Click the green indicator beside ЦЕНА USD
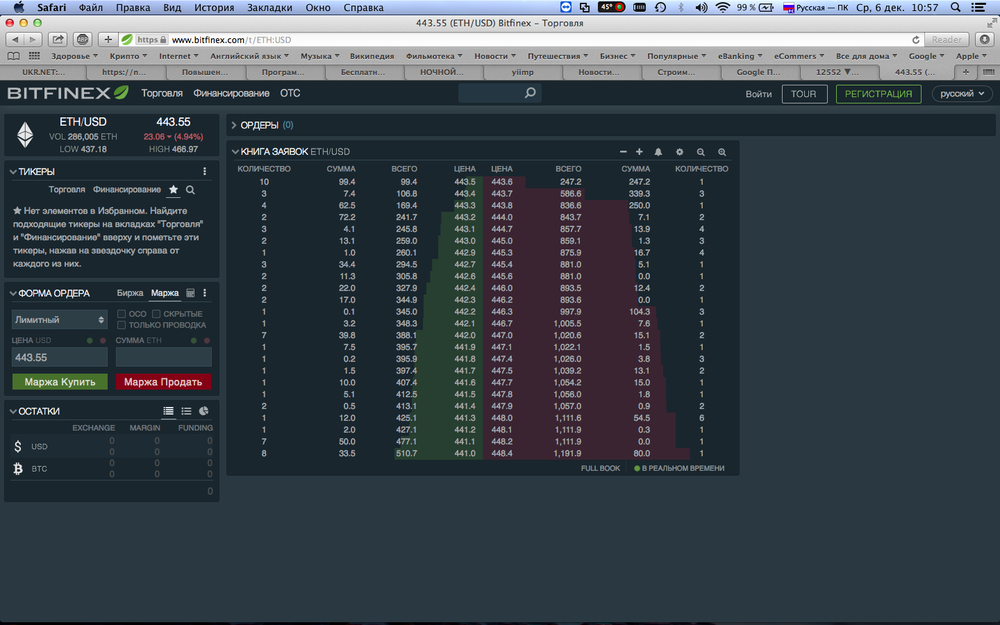This screenshot has height=625, width=1000. pos(90,341)
